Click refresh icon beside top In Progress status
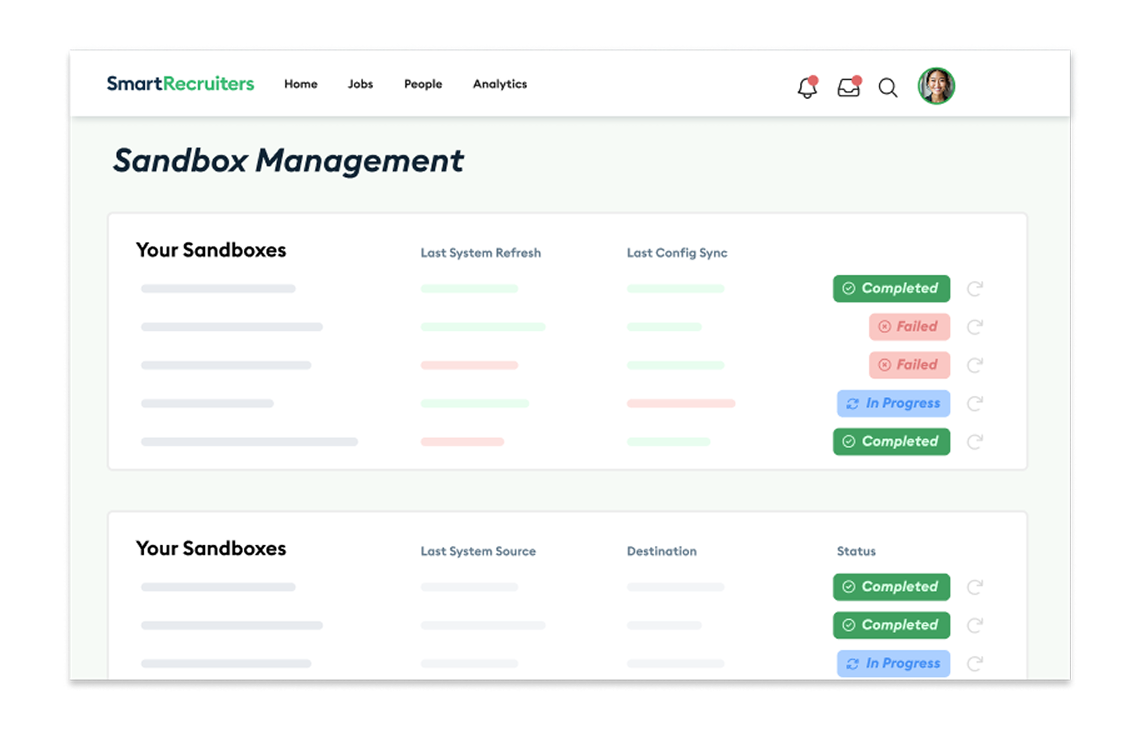1126x750 pixels. pyautogui.click(x=975, y=404)
